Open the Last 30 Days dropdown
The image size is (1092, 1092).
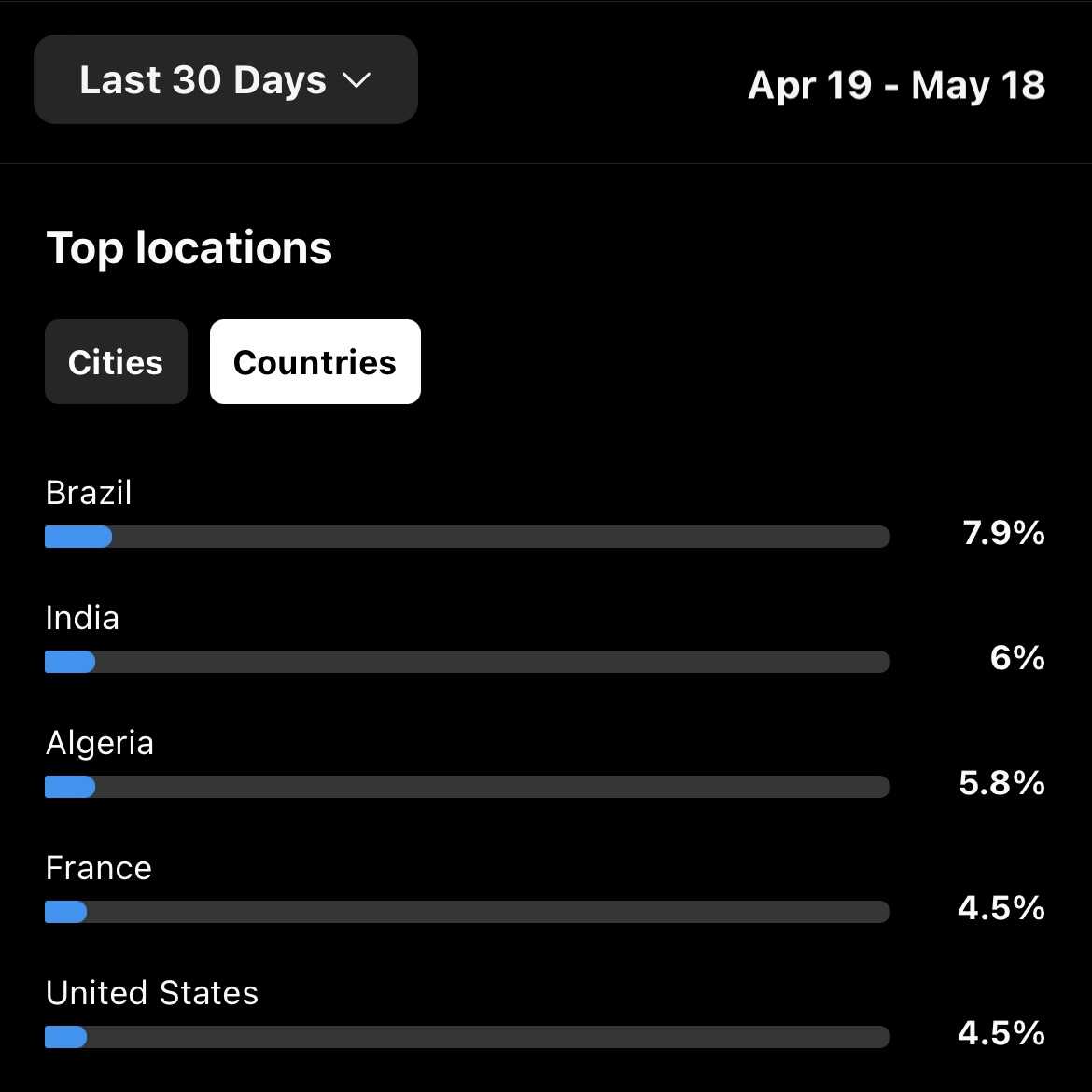click(x=226, y=79)
